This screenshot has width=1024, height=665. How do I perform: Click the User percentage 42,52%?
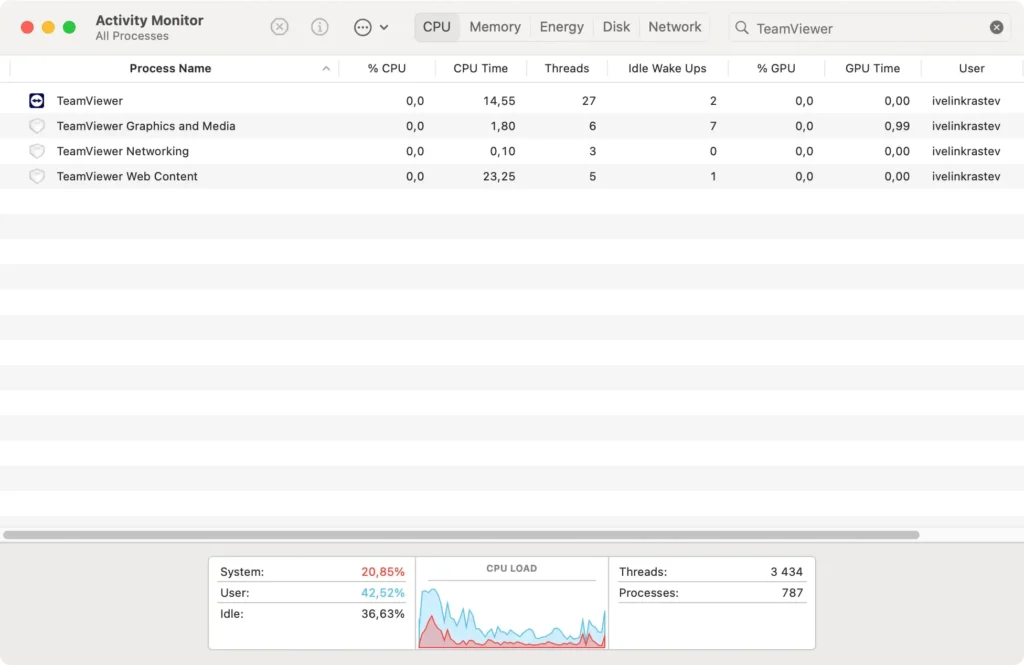(383, 592)
